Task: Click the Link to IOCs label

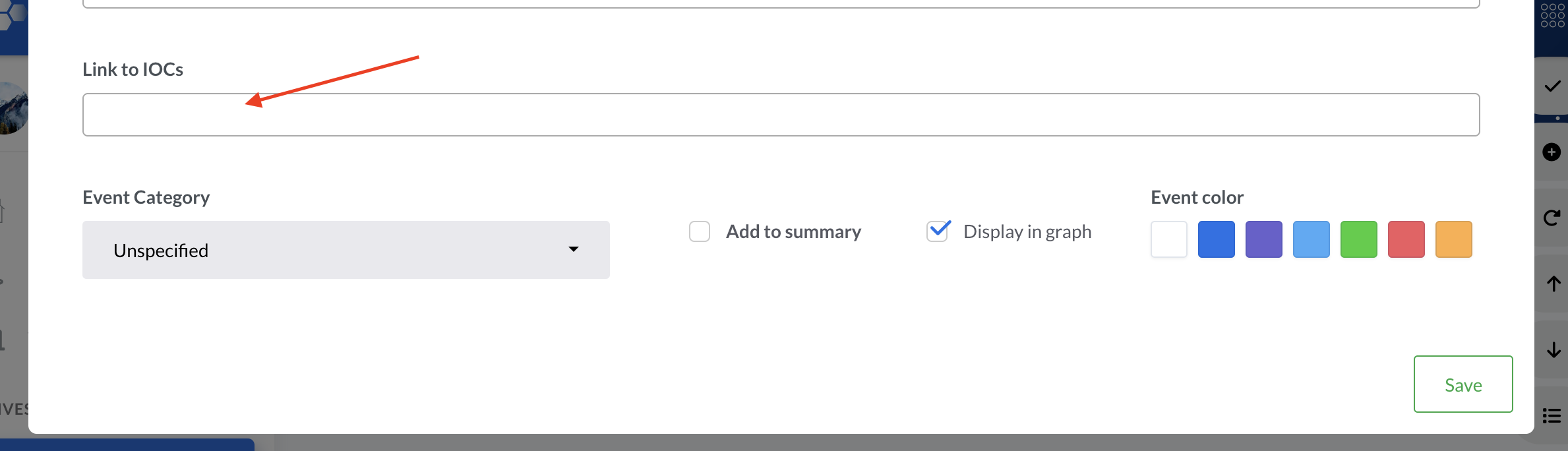Action: (133, 69)
